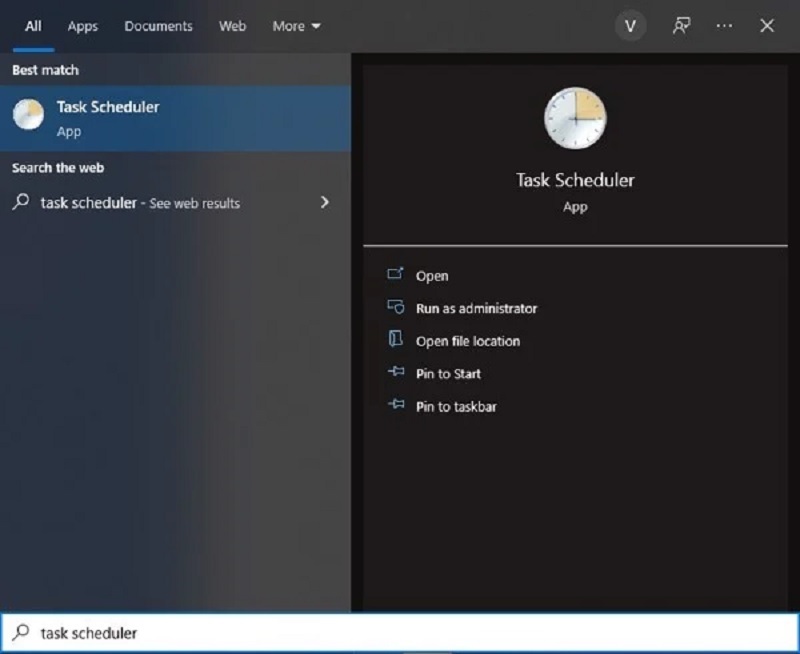
Task: Expand the More filters dropdown
Action: 295,26
